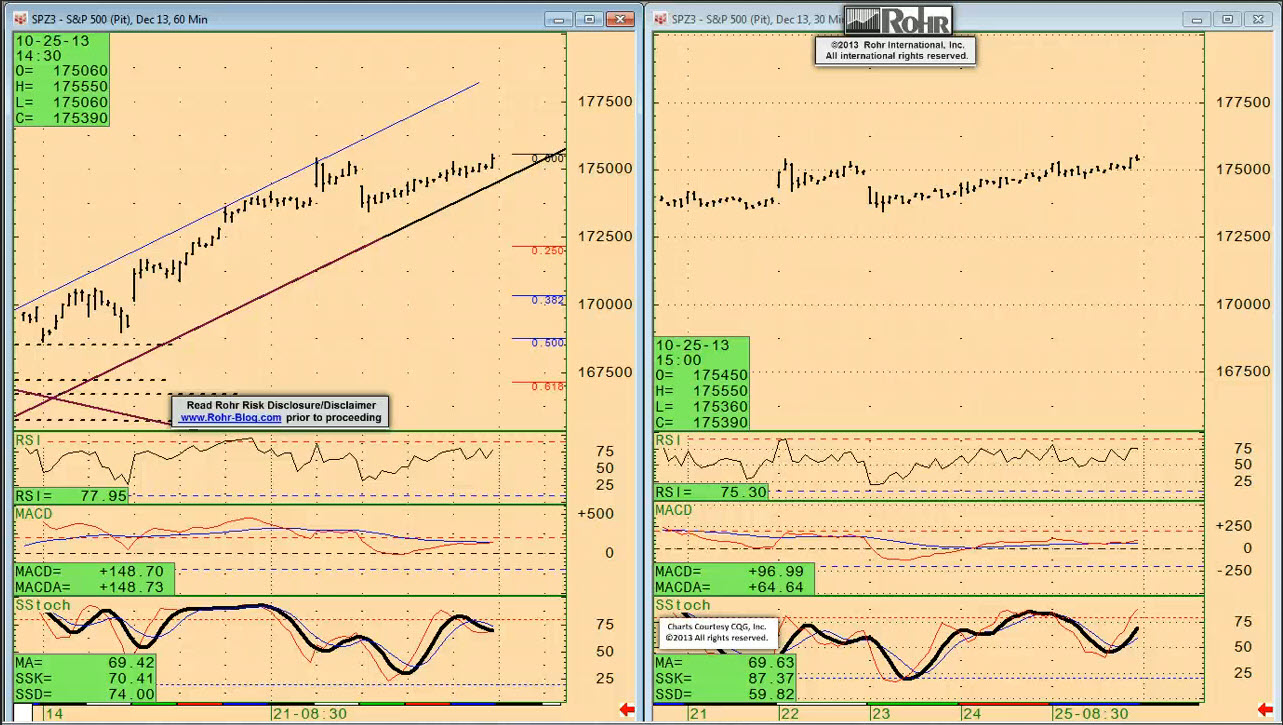This screenshot has height=725, width=1283.
Task: Click the 21-08:30 date marker on left chart
Action: coord(309,714)
